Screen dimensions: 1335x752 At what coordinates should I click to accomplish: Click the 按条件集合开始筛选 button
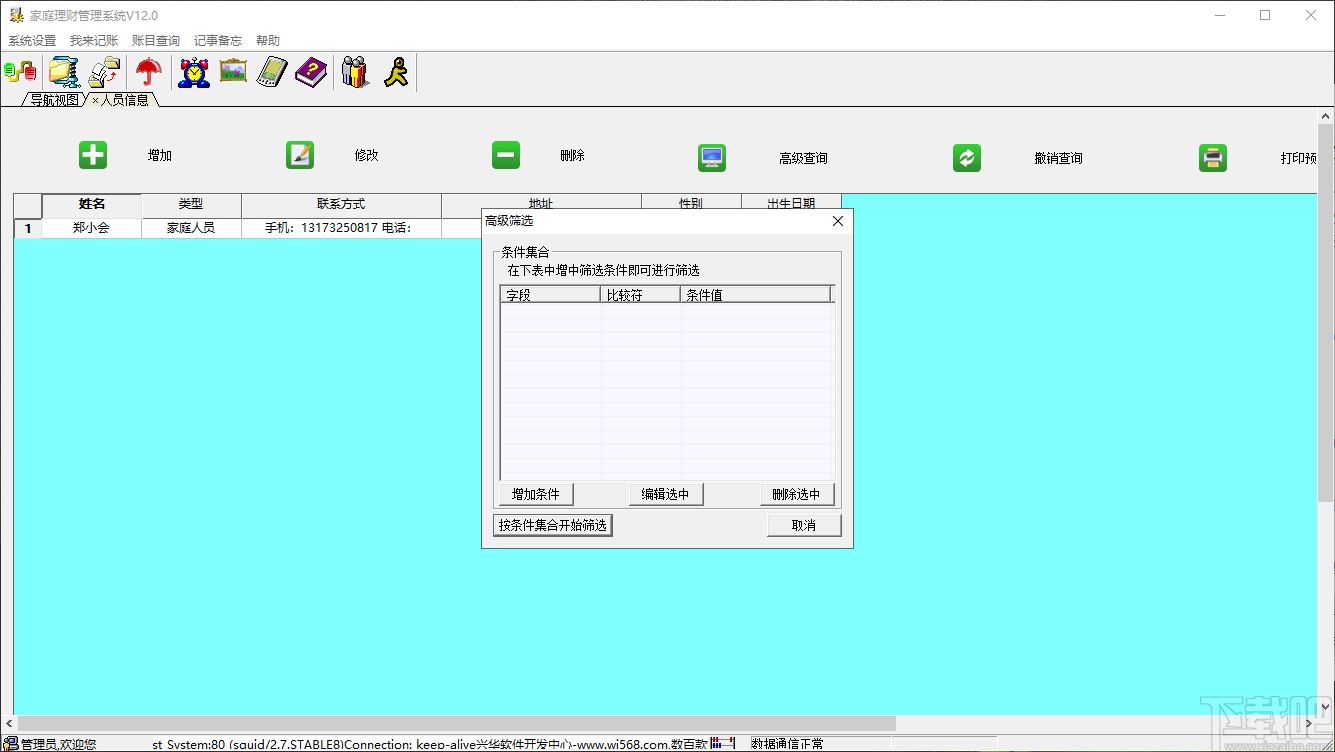pos(552,524)
